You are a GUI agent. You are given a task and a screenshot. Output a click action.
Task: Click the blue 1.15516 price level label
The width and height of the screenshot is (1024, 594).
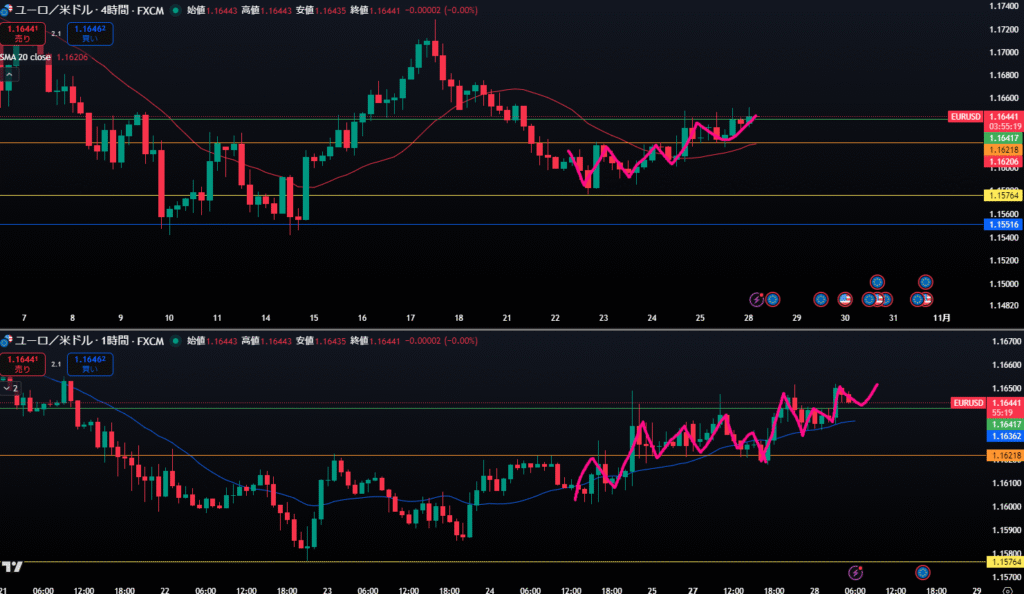[1002, 225]
